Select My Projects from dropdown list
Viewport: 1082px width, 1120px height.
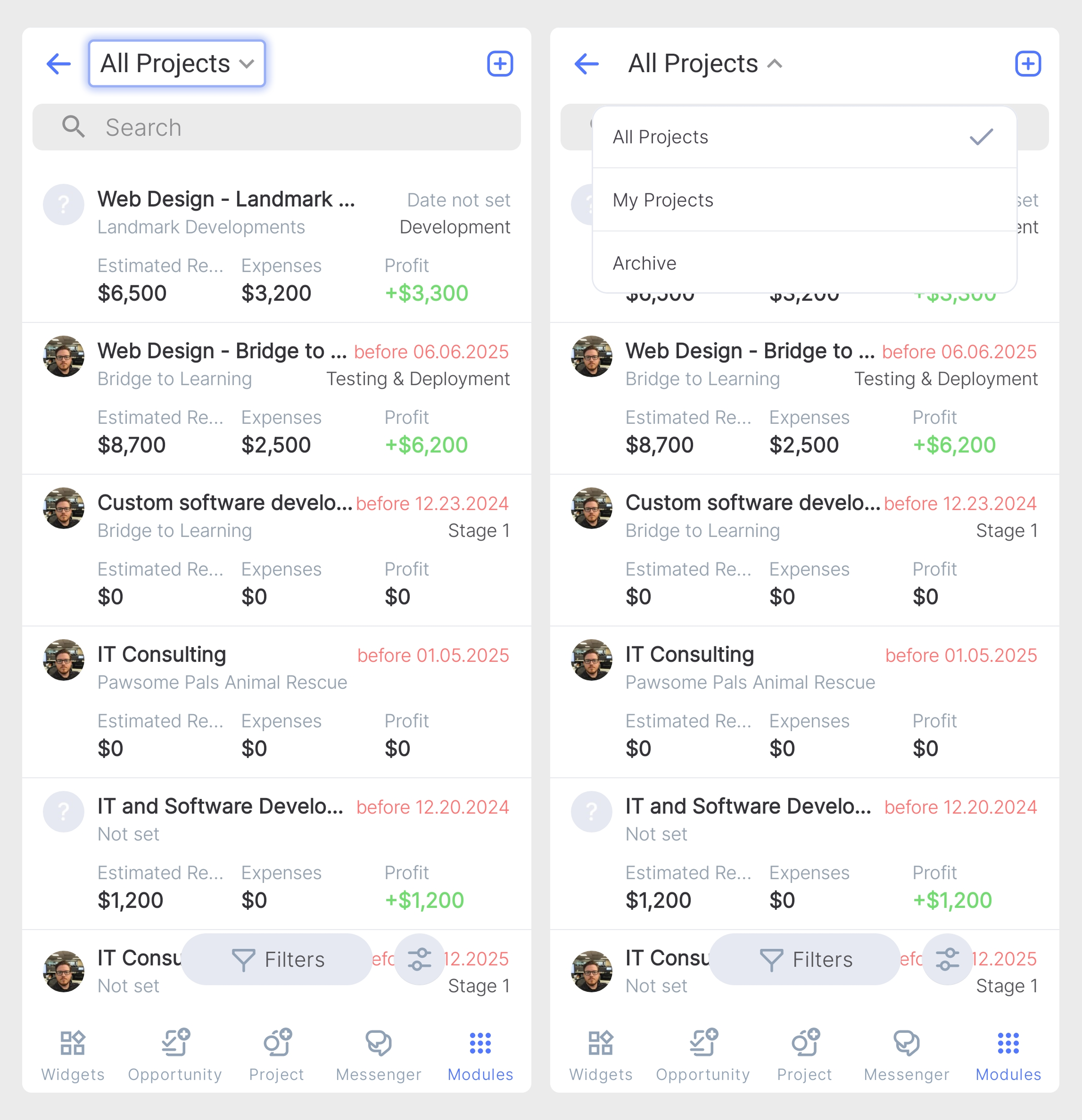[804, 200]
